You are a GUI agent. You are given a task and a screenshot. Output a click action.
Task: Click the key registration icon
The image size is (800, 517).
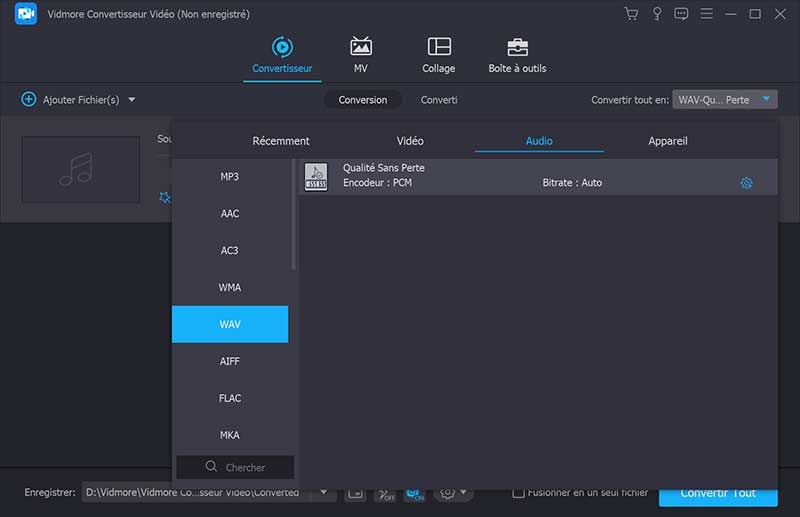click(657, 14)
